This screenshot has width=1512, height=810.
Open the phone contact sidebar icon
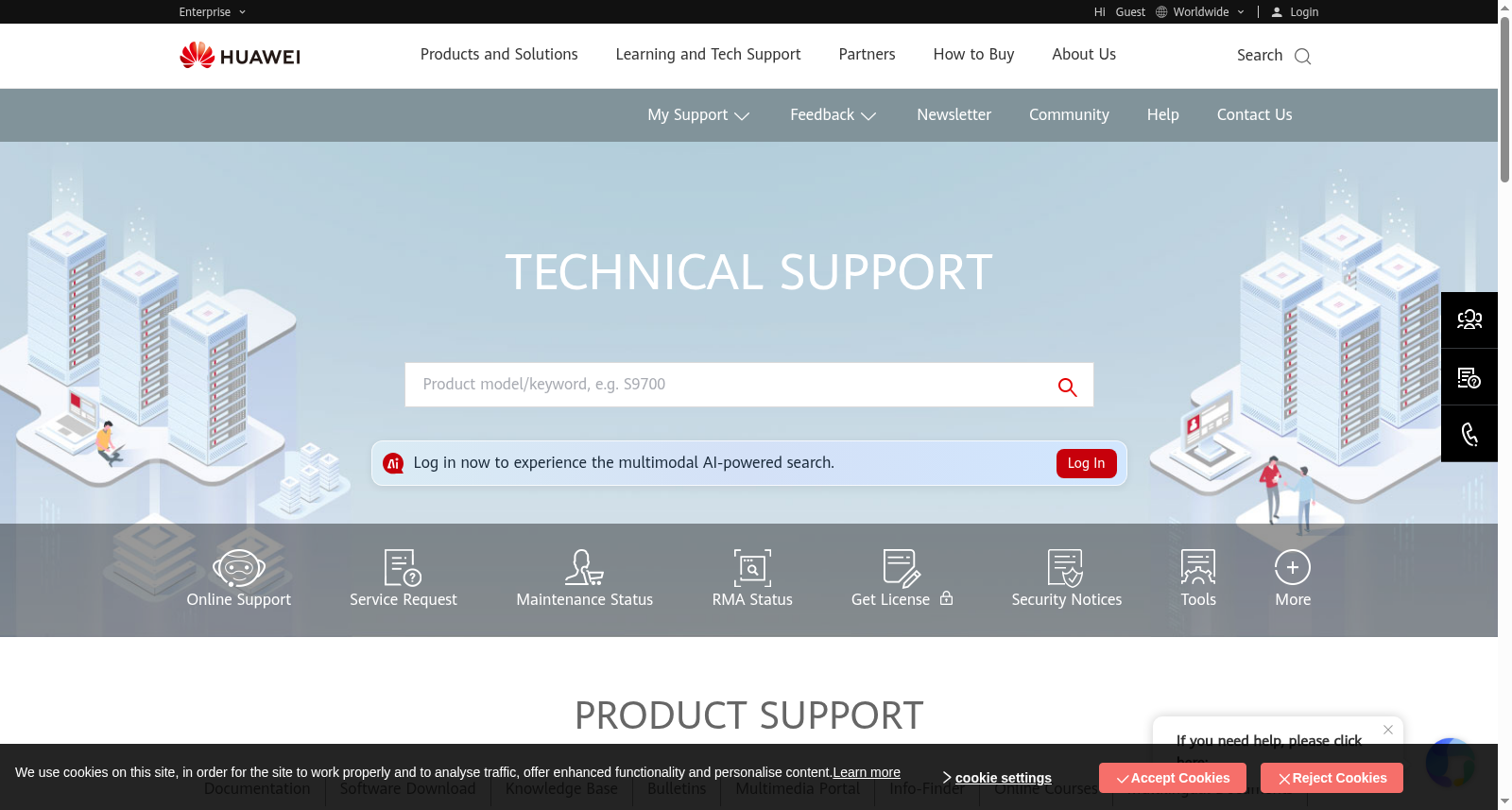(1469, 434)
